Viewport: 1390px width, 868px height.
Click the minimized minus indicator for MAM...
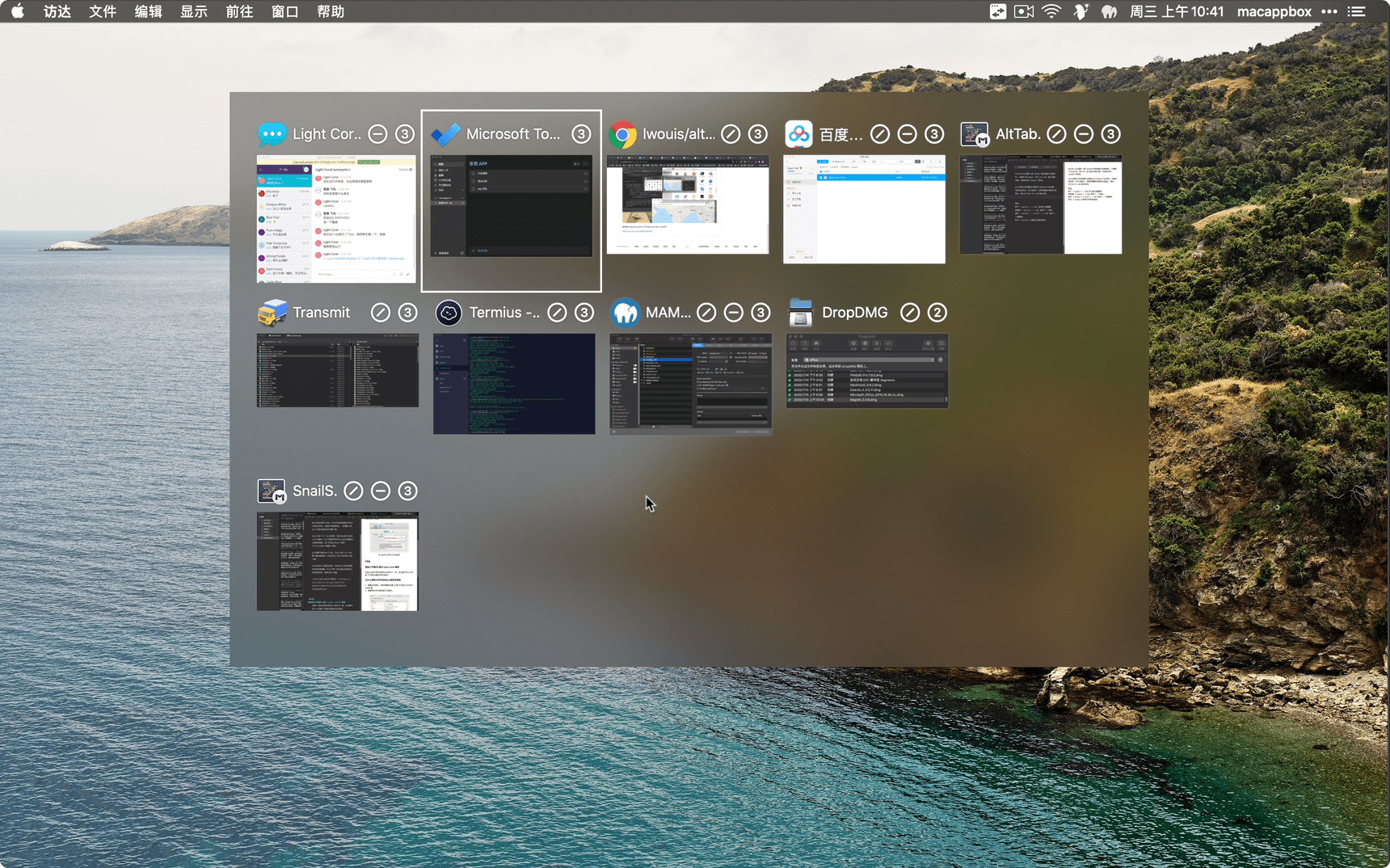coord(734,313)
